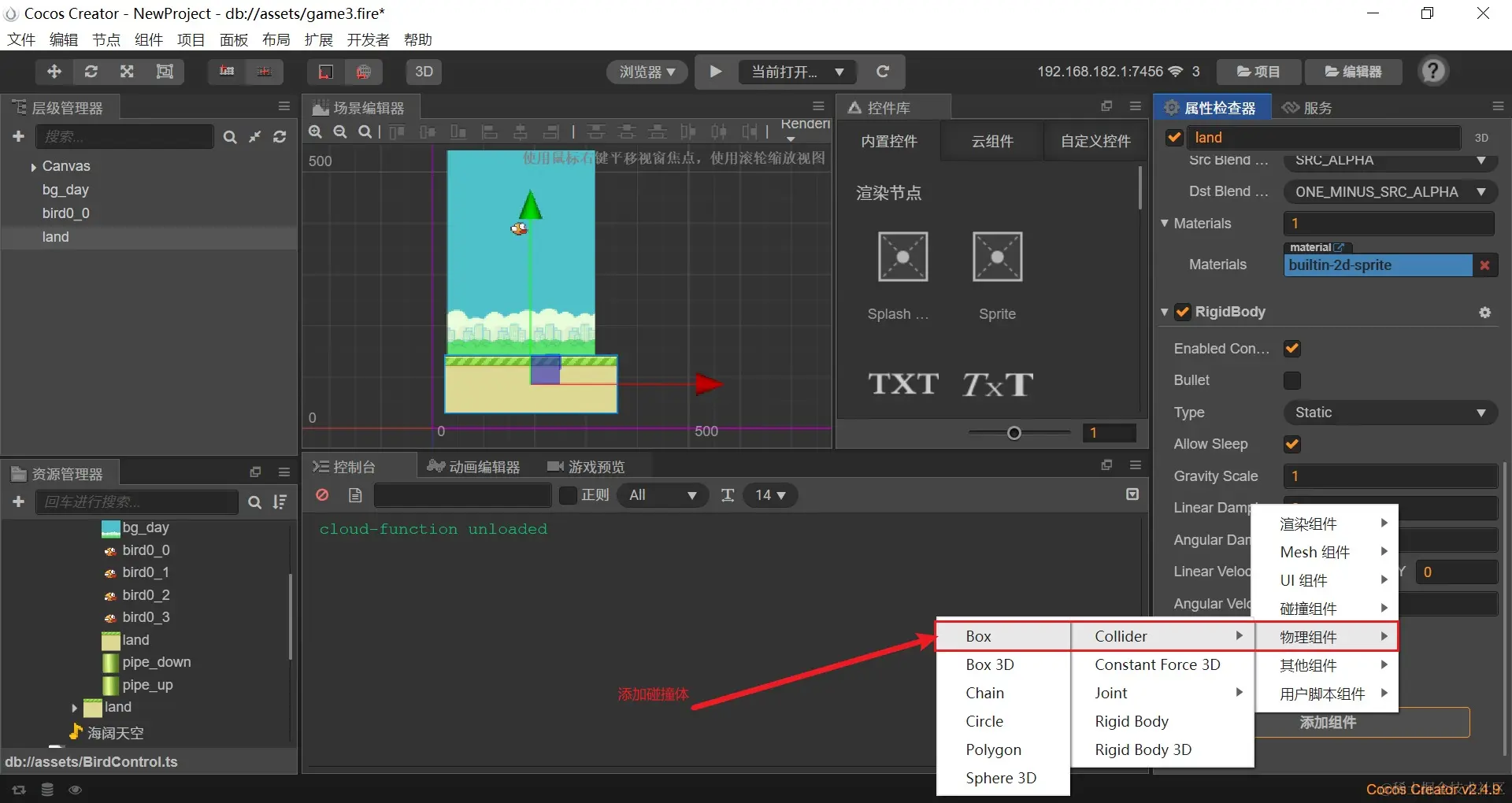Image resolution: width=1512 pixels, height=803 pixels.
Task: Toggle the node 3D button
Action: [1481, 138]
